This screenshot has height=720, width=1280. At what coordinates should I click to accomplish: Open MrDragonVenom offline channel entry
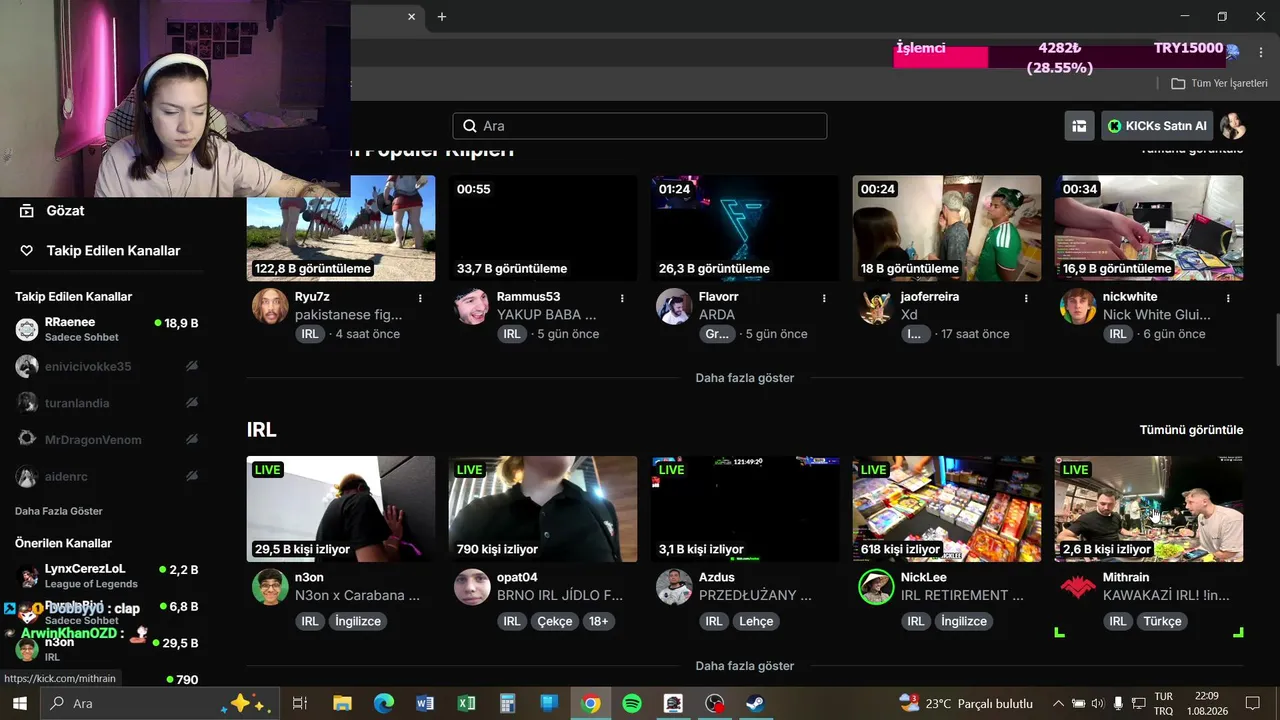pyautogui.click(x=107, y=440)
